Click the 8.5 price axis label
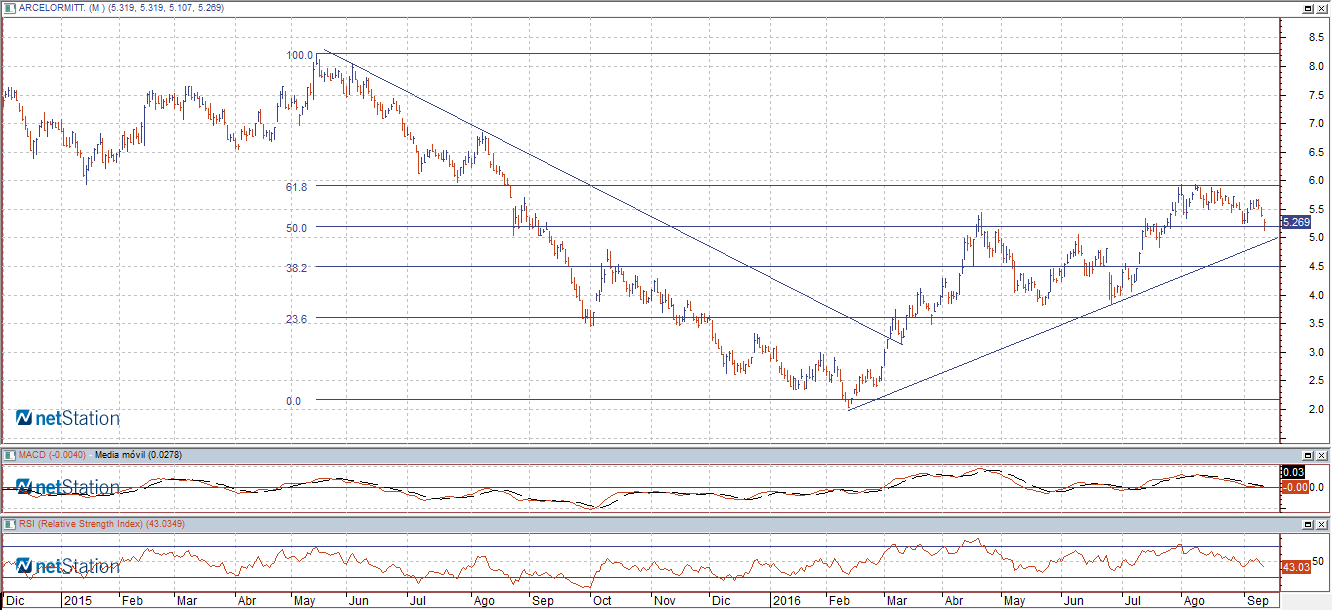Image resolution: width=1332 pixels, height=610 pixels. [1316, 37]
